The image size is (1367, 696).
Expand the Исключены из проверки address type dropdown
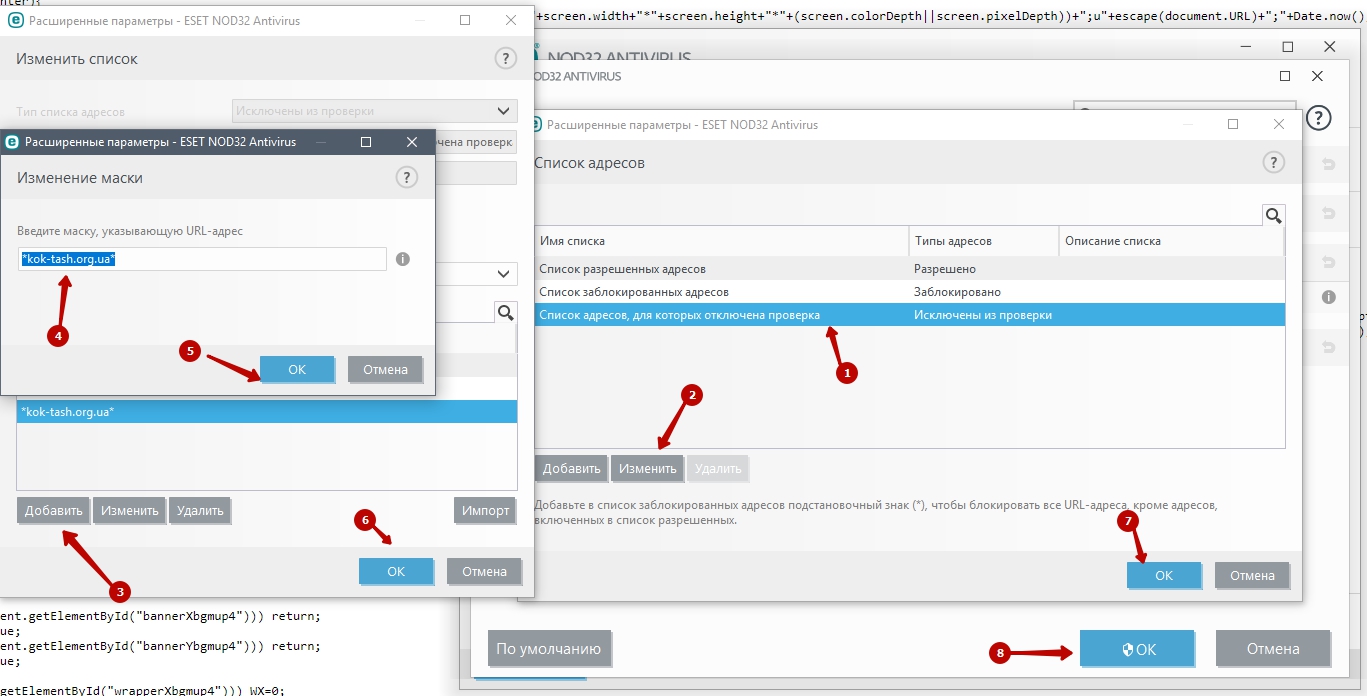(x=503, y=110)
